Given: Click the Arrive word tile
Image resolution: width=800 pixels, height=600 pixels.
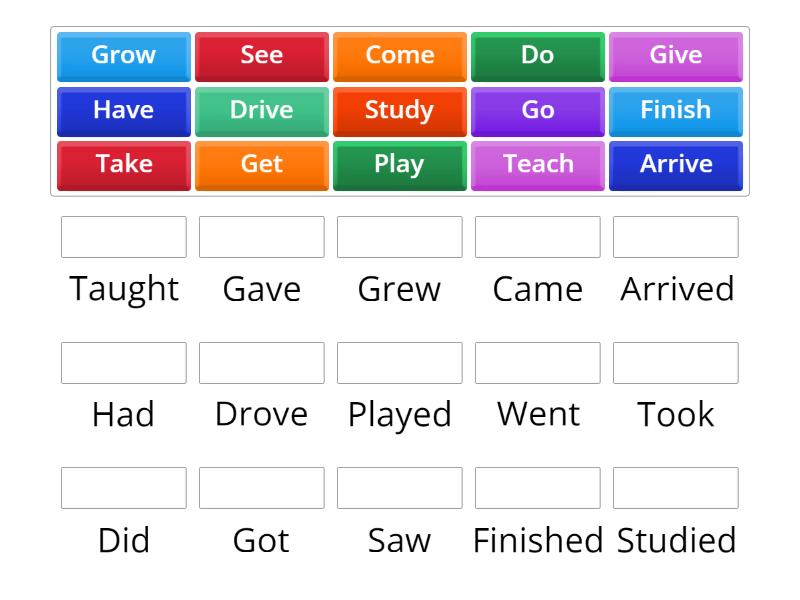Looking at the screenshot, I should [x=675, y=164].
